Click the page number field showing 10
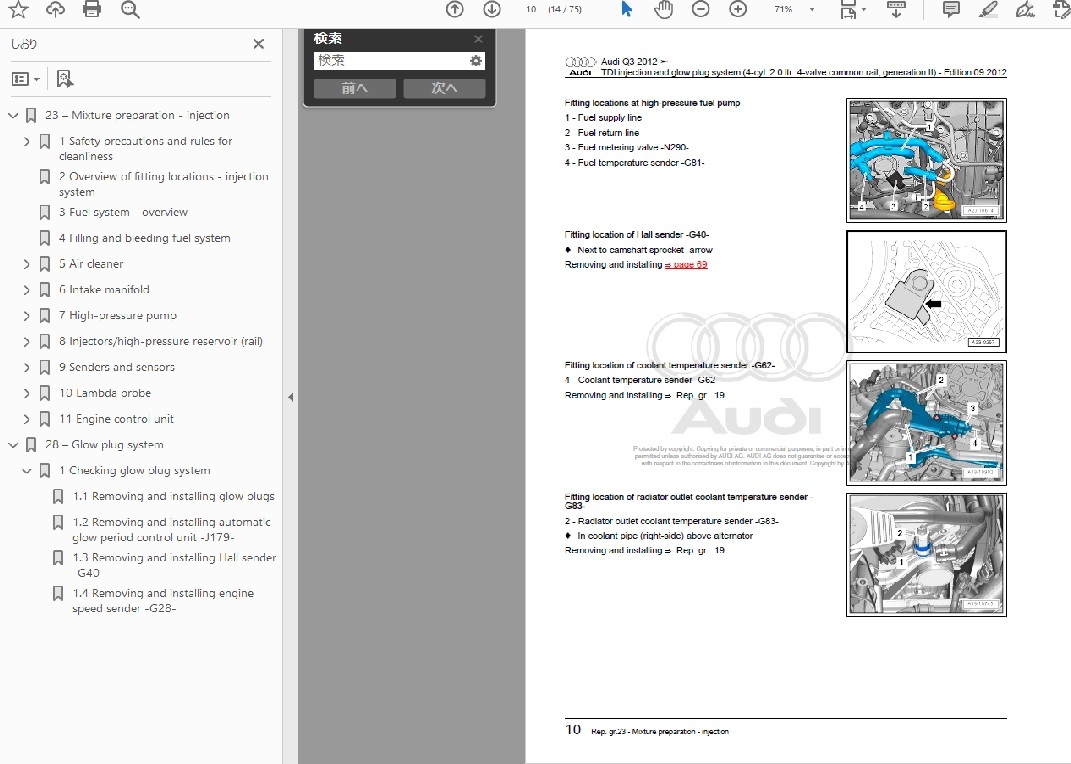This screenshot has height=764, width=1071. [531, 9]
